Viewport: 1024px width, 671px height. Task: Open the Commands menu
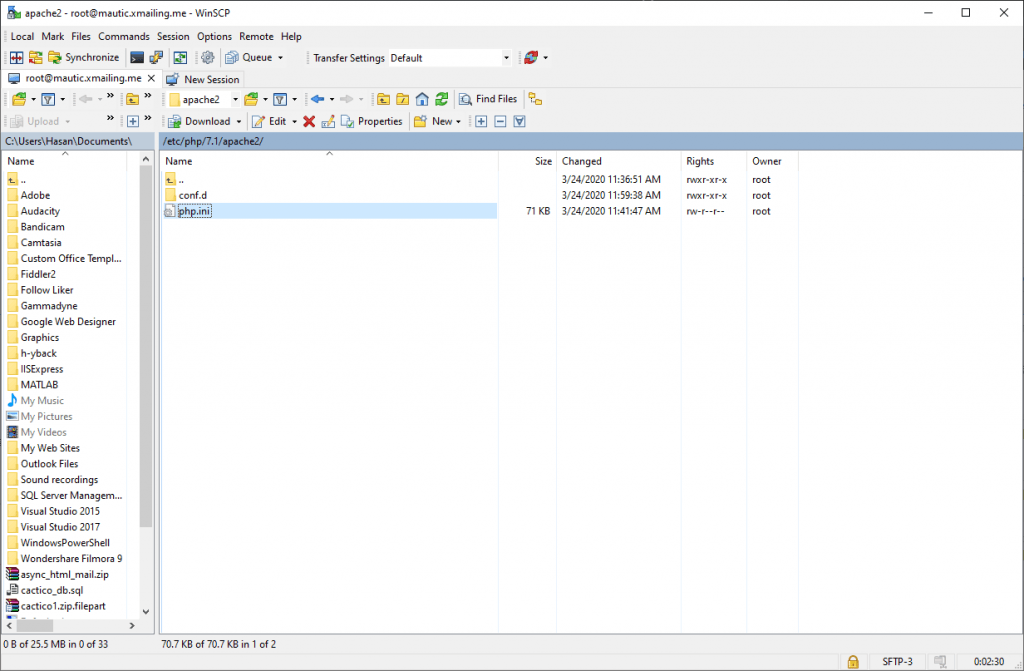pyautogui.click(x=124, y=36)
